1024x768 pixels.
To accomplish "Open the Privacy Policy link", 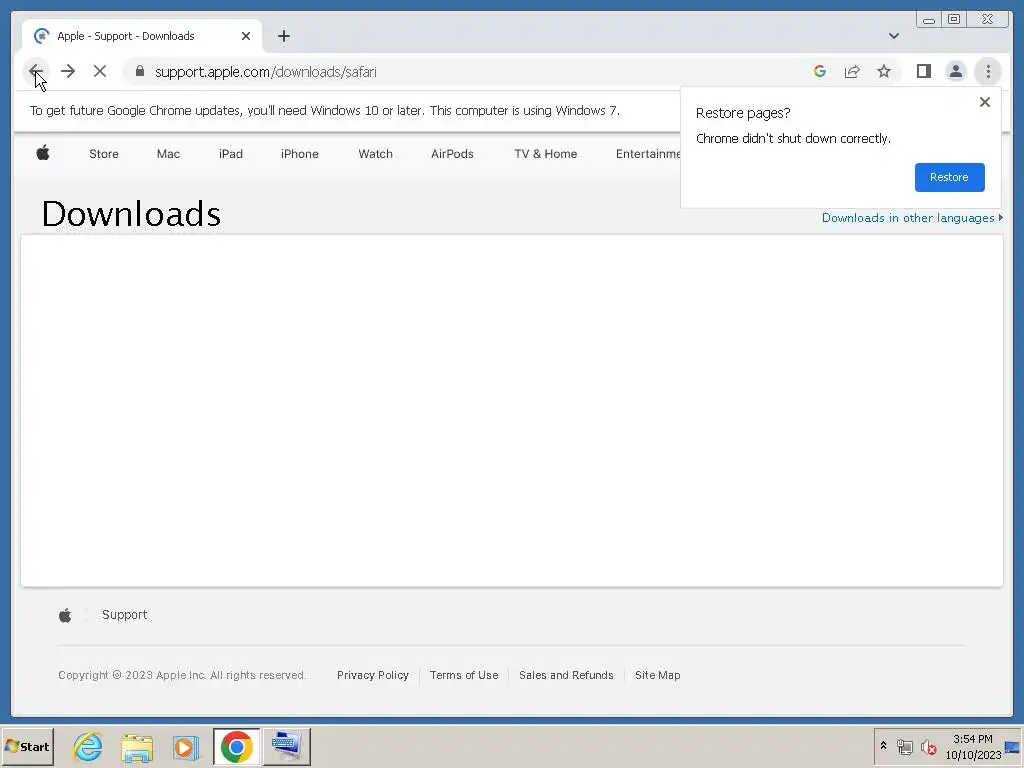I will [x=373, y=675].
